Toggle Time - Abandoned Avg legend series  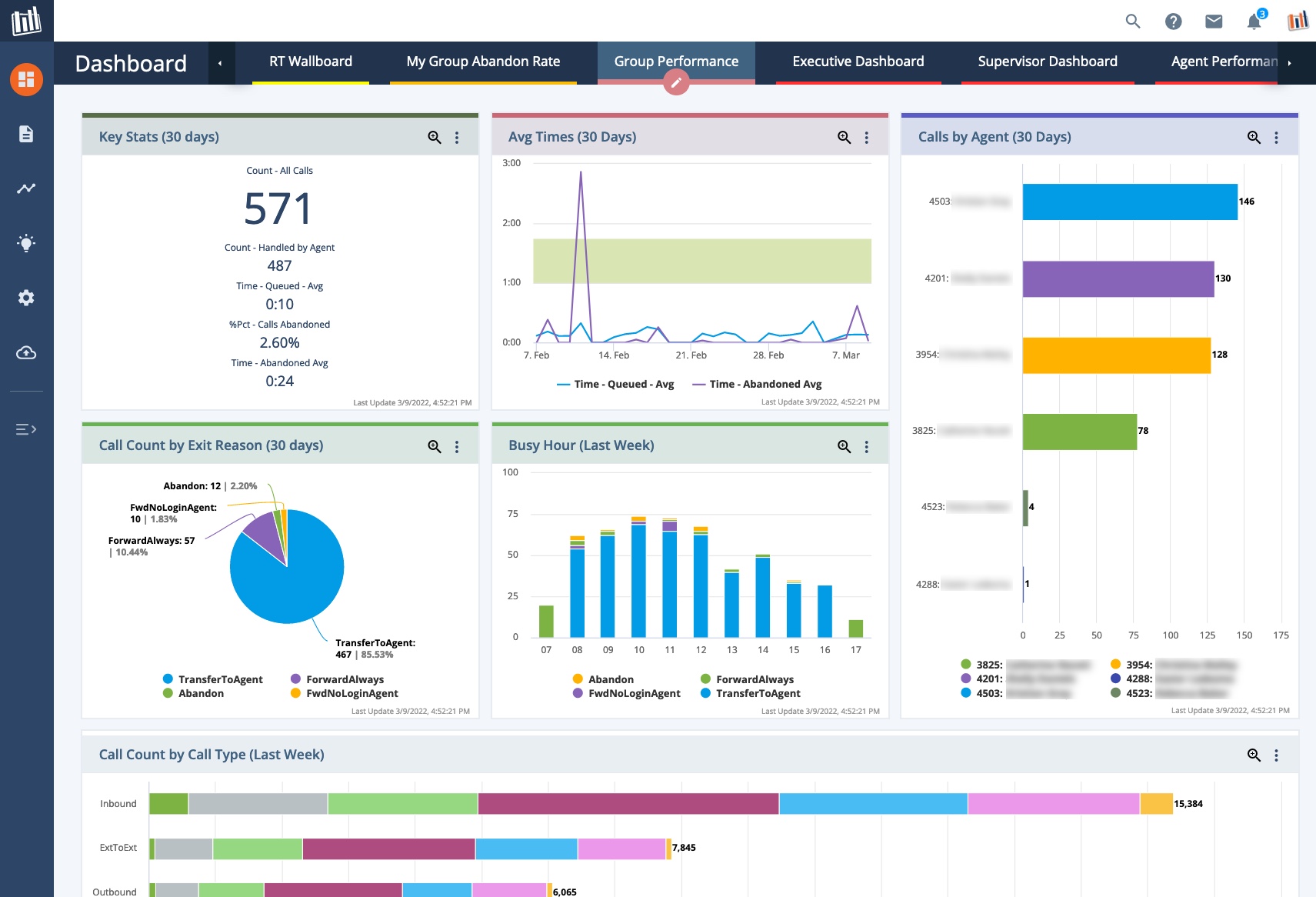tap(757, 384)
